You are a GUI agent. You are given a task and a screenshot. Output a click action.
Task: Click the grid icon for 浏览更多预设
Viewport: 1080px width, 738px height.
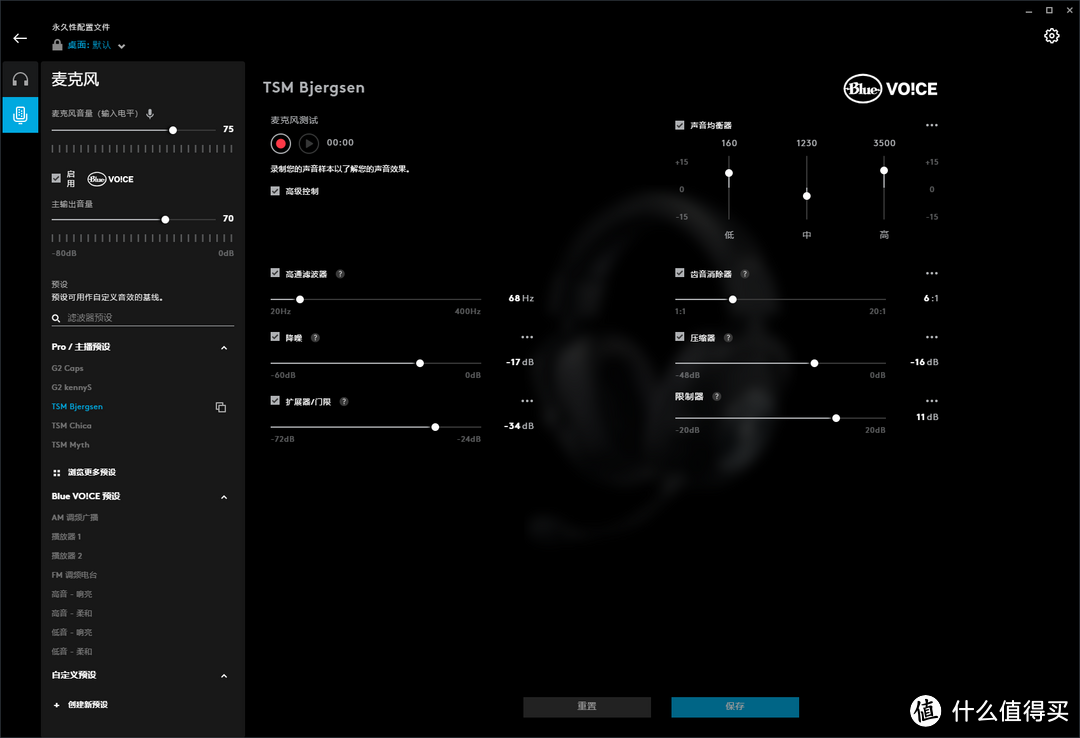click(x=56, y=473)
